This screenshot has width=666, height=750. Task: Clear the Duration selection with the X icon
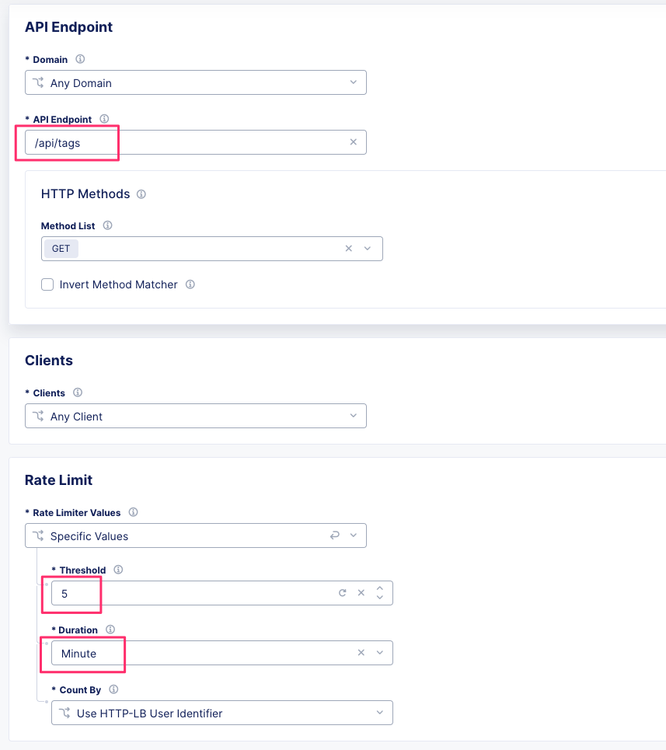[x=361, y=653]
